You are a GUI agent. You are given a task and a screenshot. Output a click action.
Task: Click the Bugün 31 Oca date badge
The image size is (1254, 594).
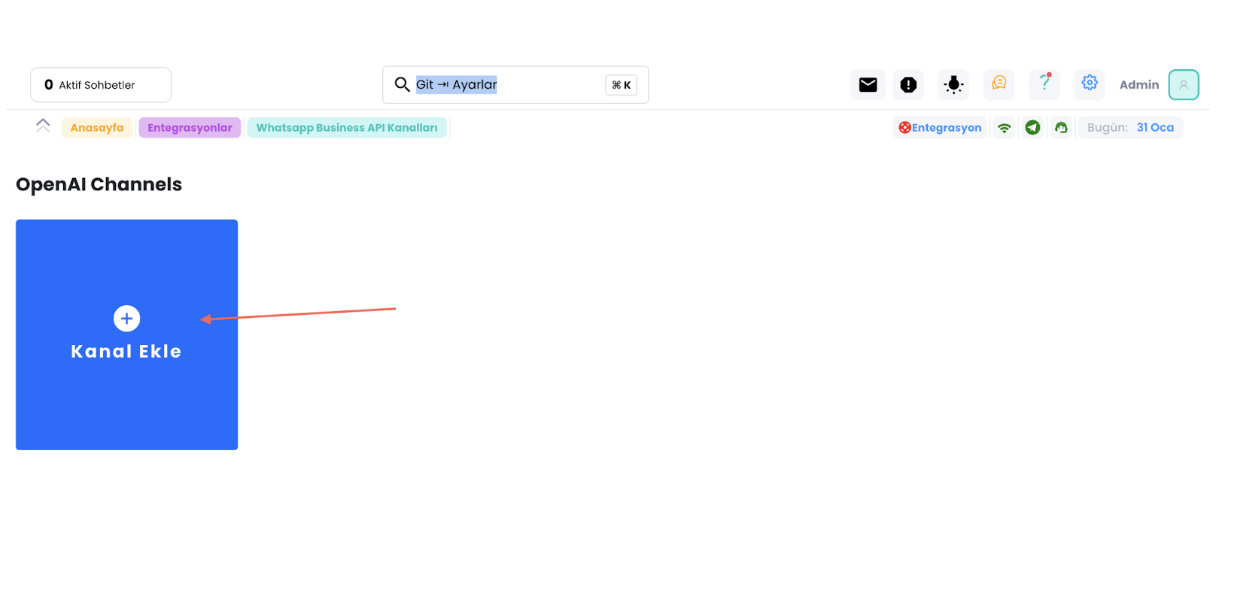click(1131, 128)
